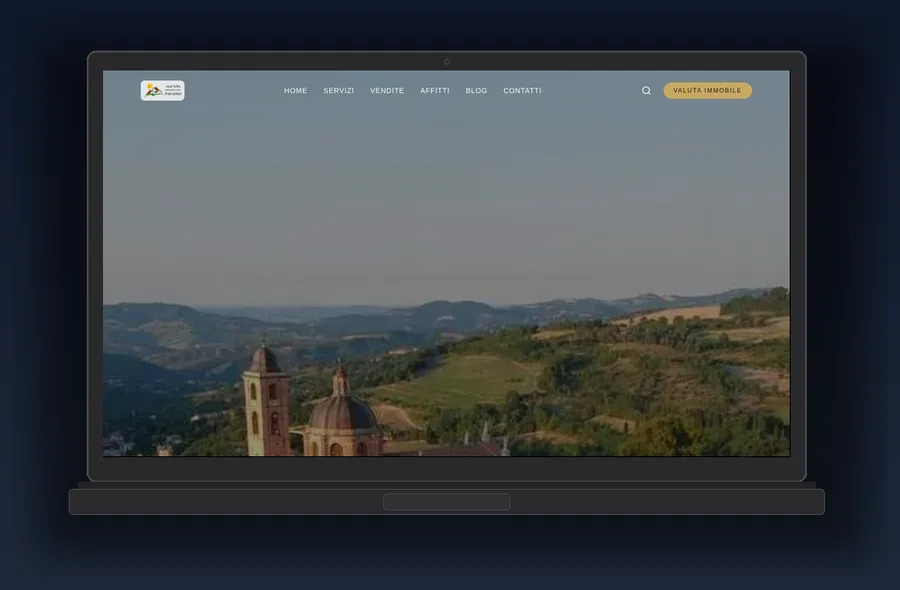Open the Servizi menu item
Viewport: 900px width, 590px height.
[339, 91]
